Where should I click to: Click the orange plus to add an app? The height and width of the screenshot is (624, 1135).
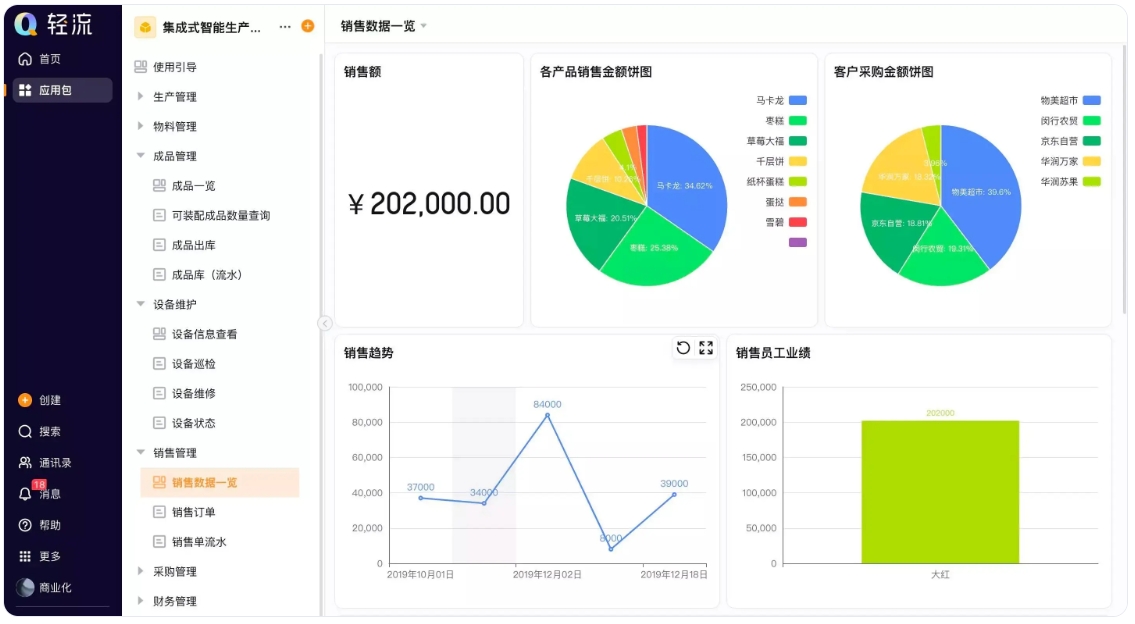click(x=309, y=28)
